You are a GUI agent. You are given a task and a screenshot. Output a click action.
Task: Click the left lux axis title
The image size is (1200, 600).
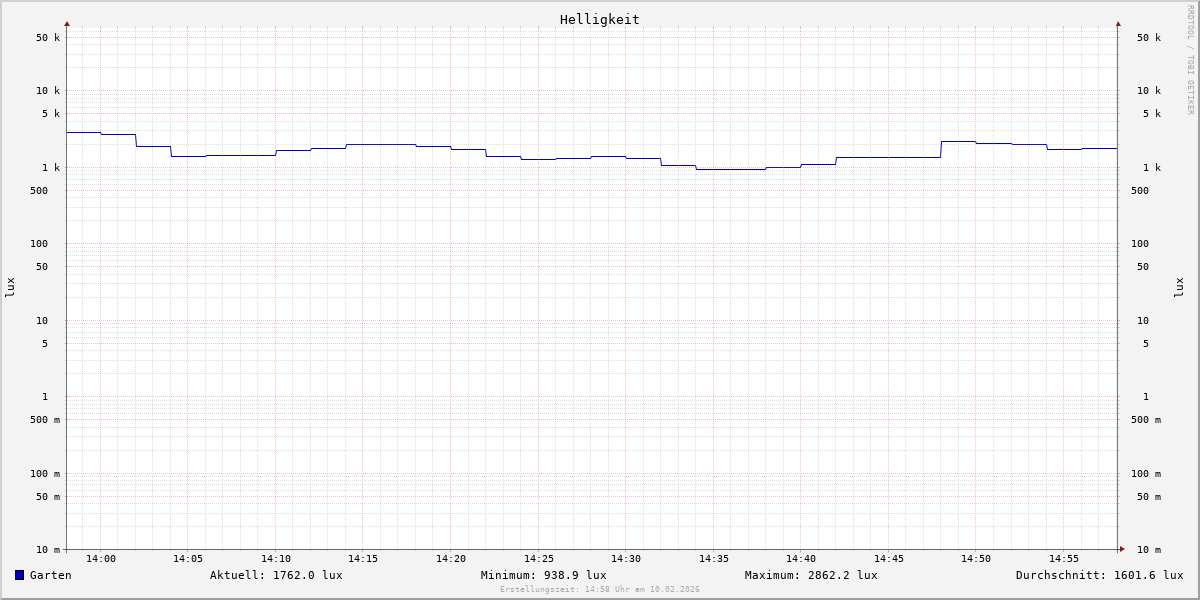[x=10, y=287]
